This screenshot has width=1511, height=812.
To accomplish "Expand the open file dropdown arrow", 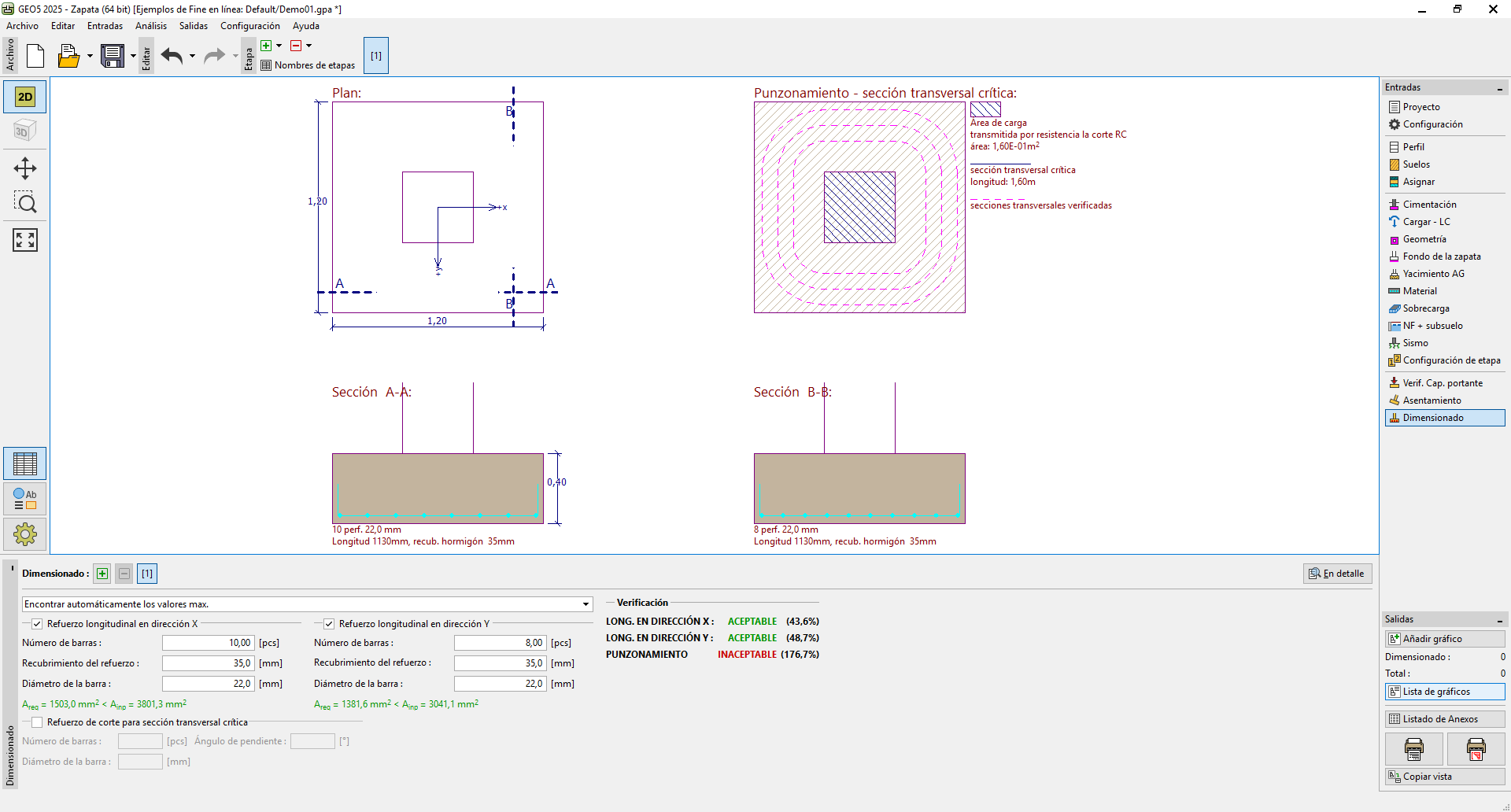I will 90,56.
